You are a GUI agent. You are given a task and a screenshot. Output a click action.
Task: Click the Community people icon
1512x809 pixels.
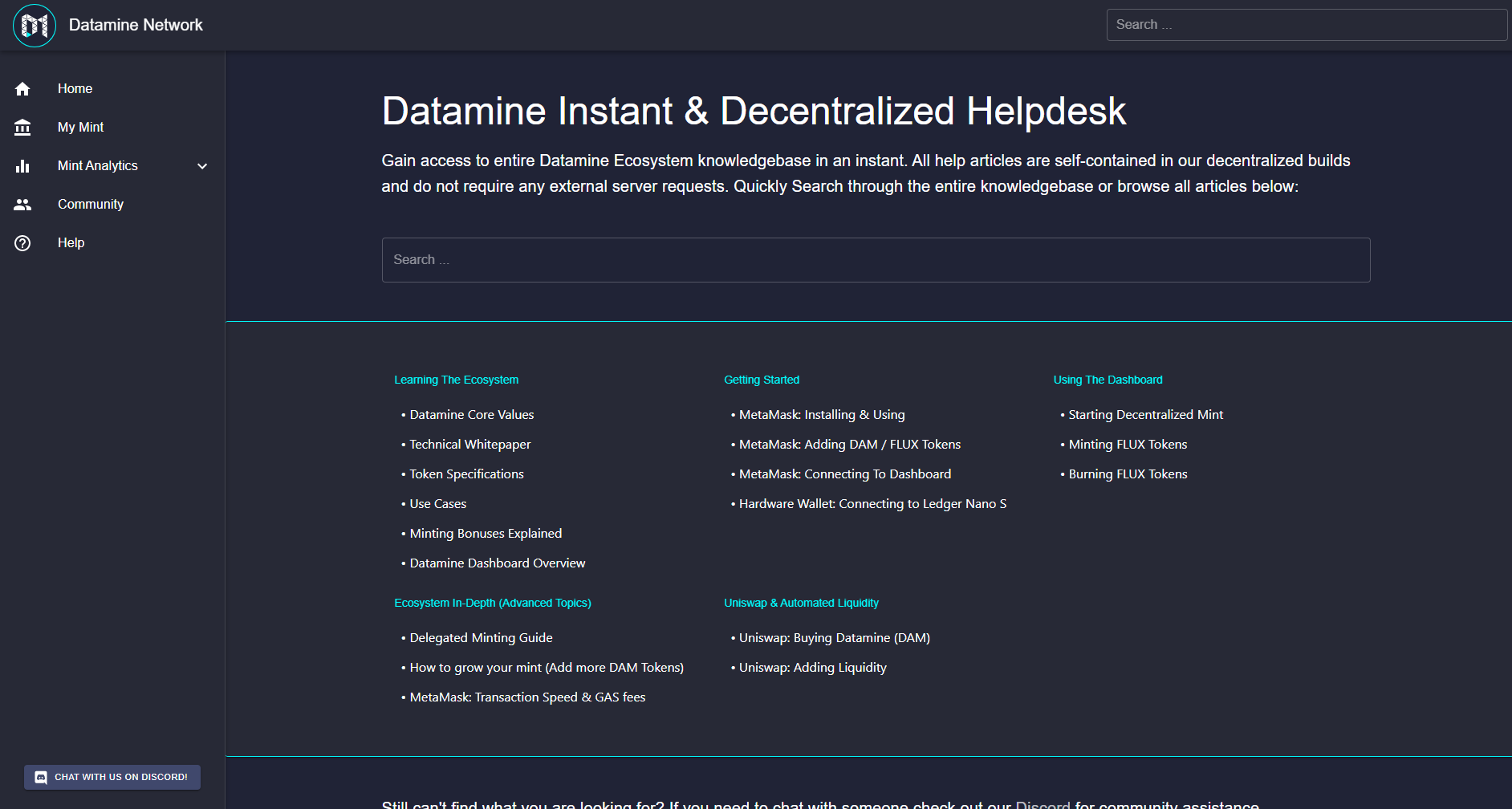point(22,205)
